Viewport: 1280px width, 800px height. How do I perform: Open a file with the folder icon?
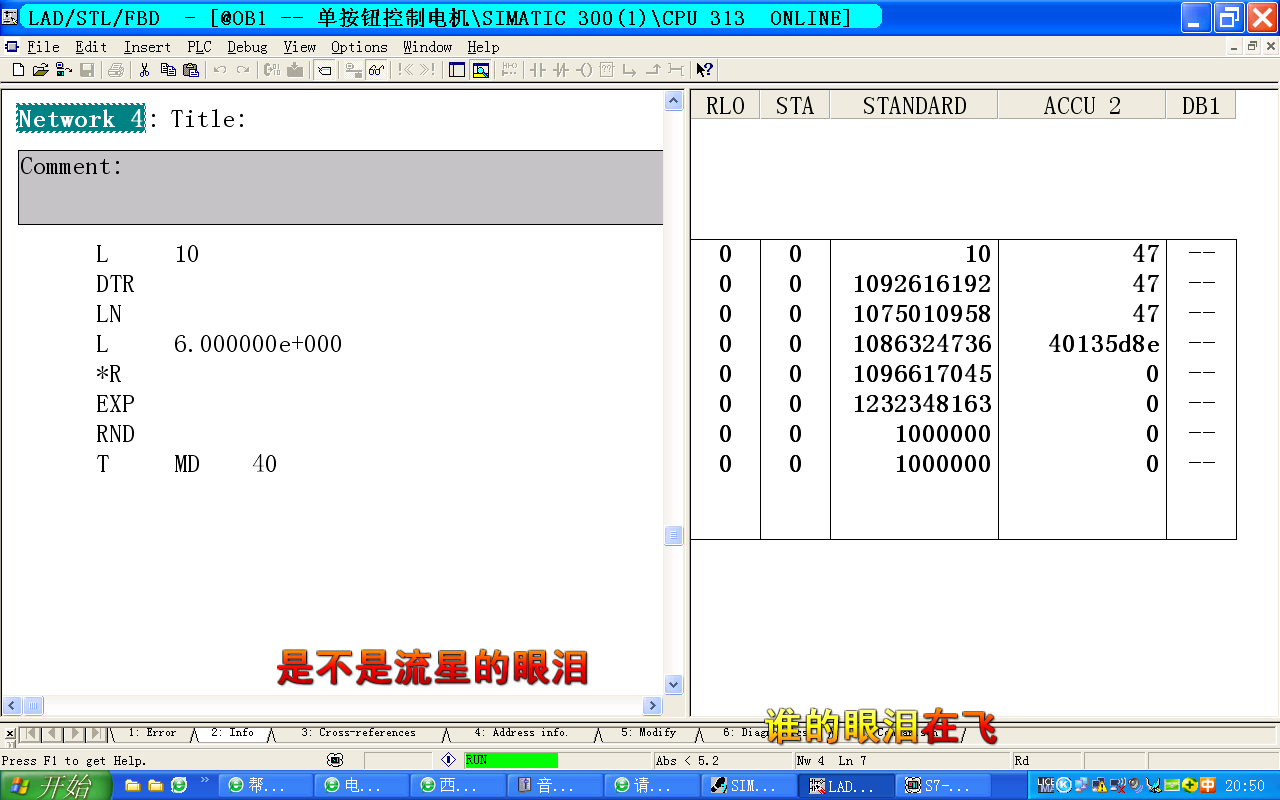tap(41, 70)
